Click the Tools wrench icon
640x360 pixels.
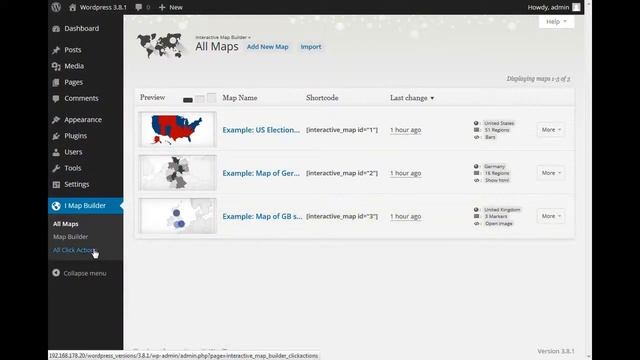coord(56,168)
